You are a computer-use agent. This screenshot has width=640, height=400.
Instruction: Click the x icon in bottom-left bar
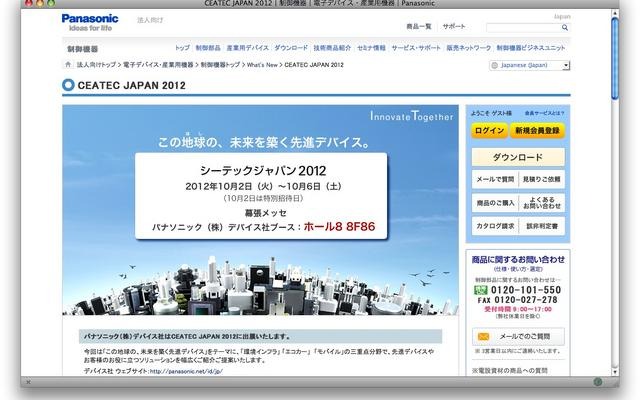pos(28,382)
